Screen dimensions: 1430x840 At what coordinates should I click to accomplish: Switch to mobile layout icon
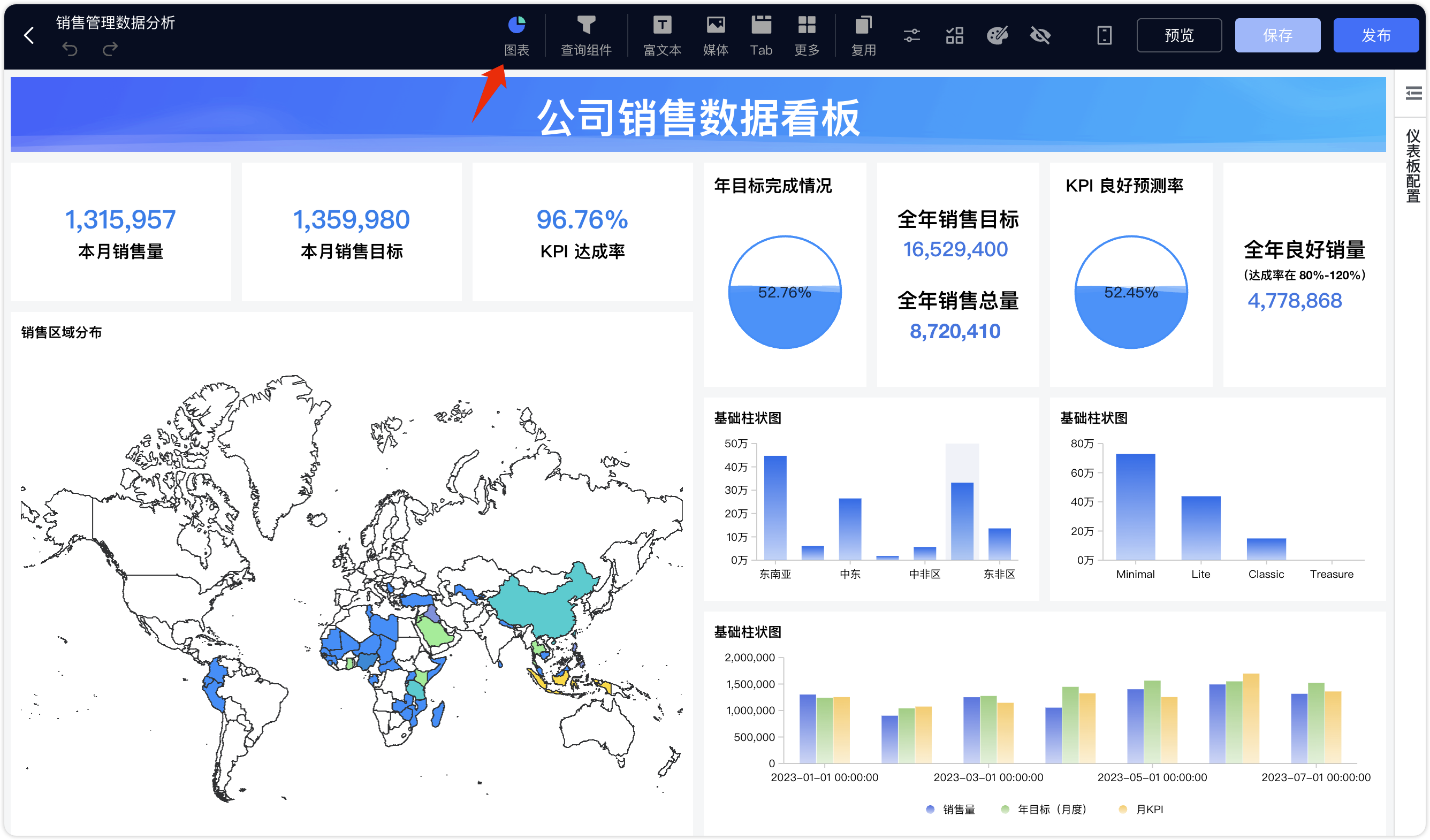(x=1104, y=36)
